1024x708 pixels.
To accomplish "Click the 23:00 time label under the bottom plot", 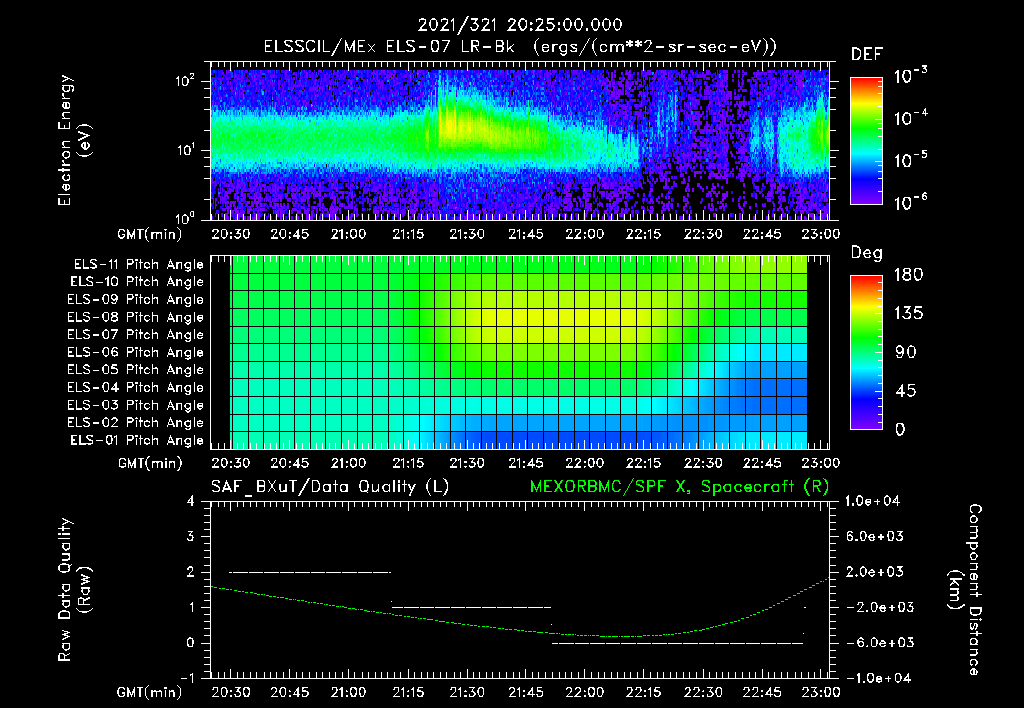I will pos(820,692).
